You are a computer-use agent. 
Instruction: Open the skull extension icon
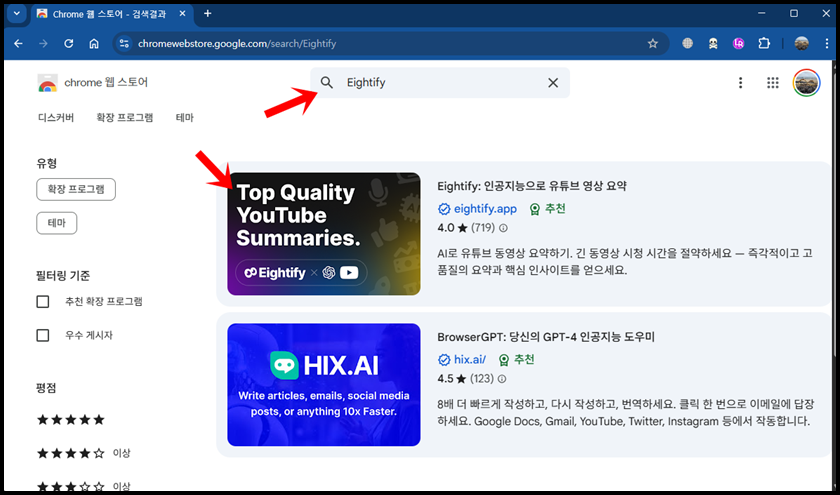713,43
